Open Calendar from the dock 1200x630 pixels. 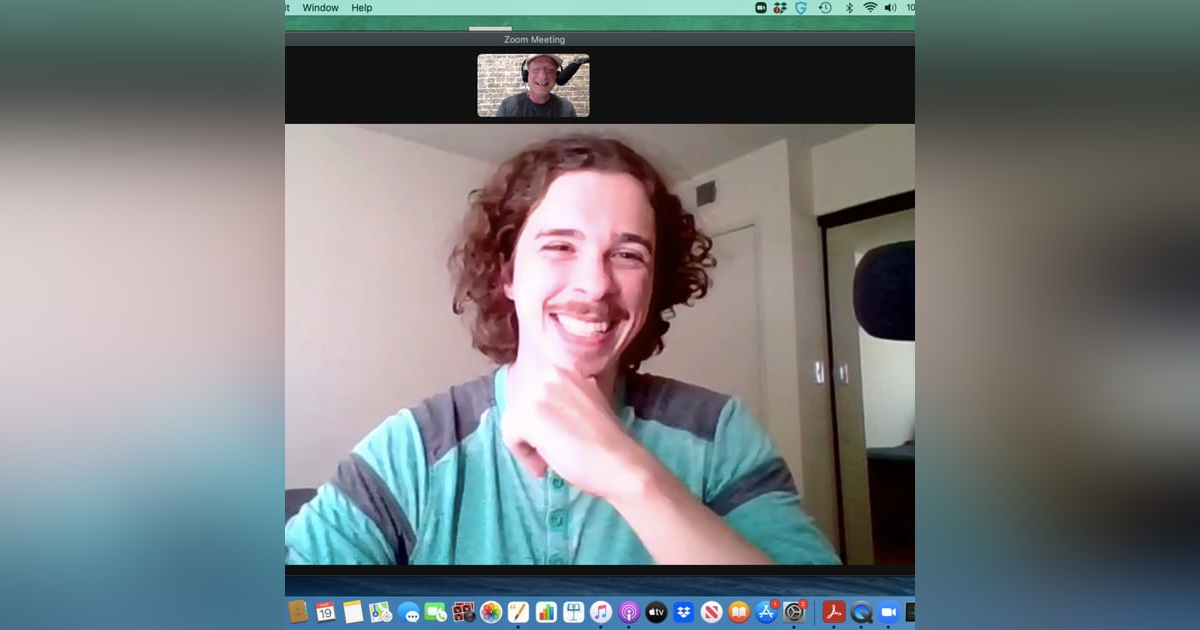pos(325,612)
